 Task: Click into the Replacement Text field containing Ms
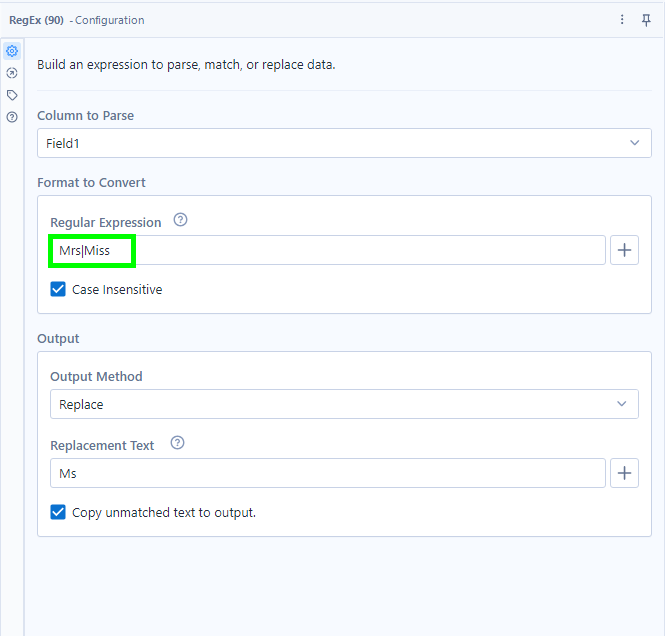pos(327,473)
